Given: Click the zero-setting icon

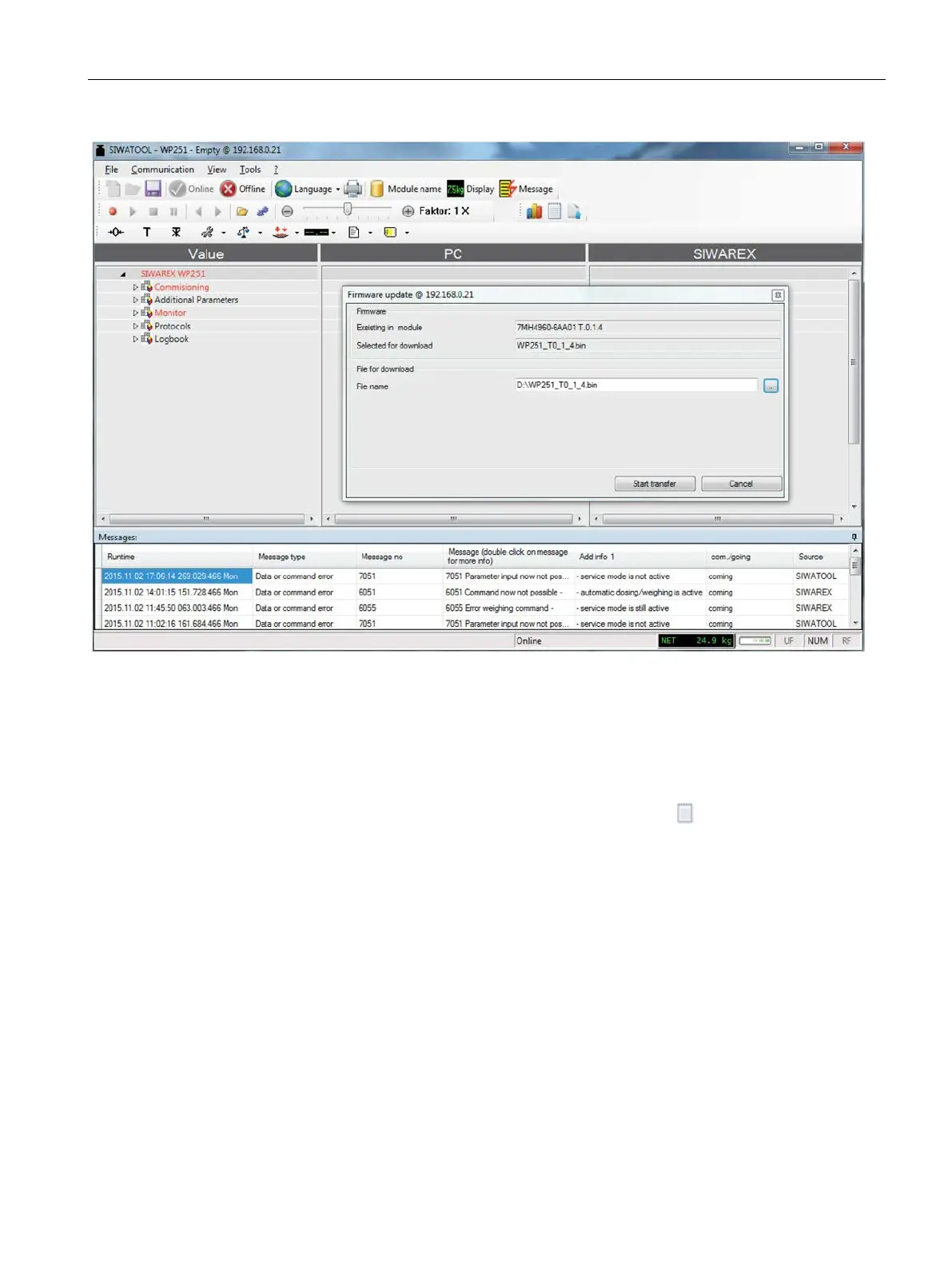Looking at the screenshot, I should pyautogui.click(x=116, y=232).
